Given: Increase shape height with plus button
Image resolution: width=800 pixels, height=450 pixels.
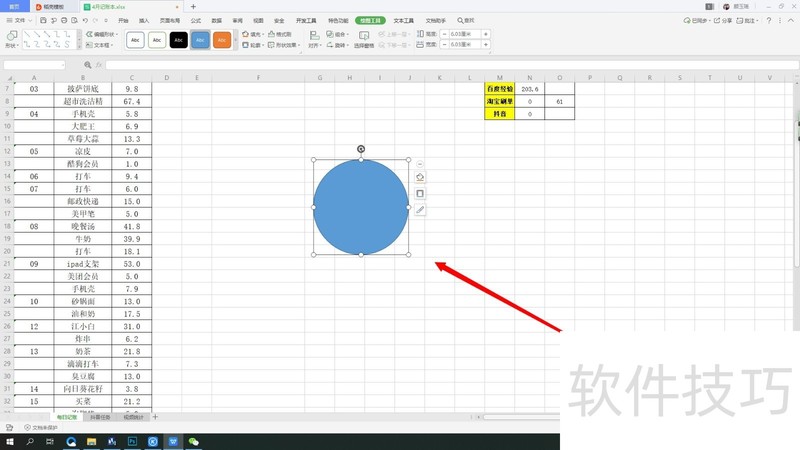Looking at the screenshot, I should click(x=486, y=34).
